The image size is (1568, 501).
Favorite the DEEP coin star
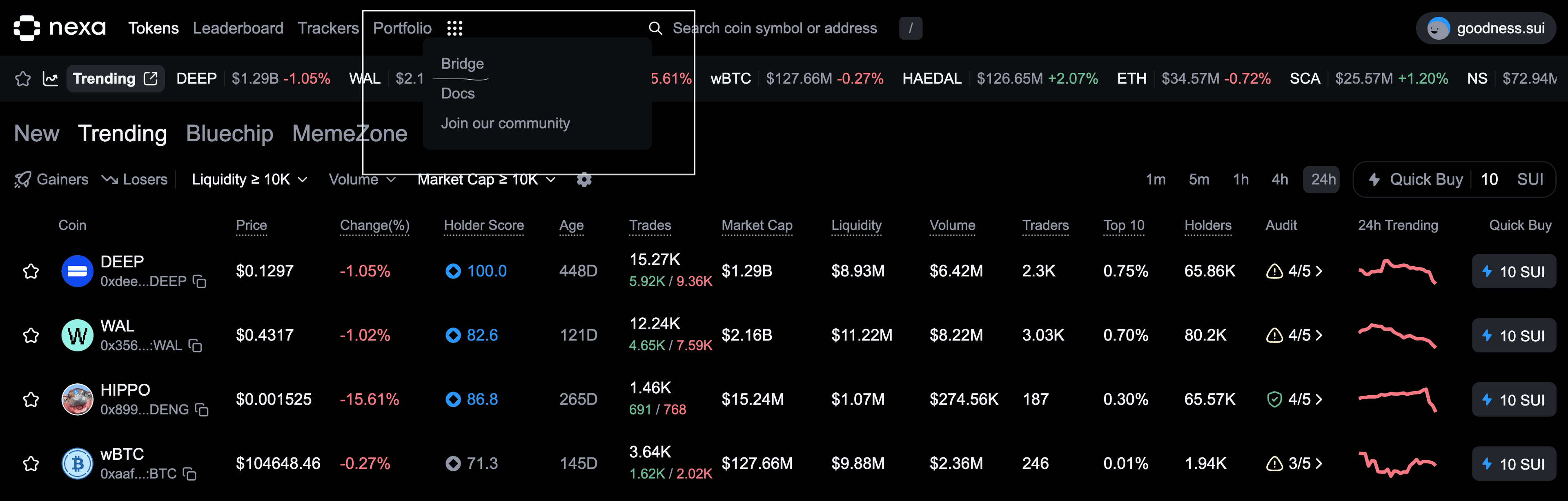[x=31, y=271]
